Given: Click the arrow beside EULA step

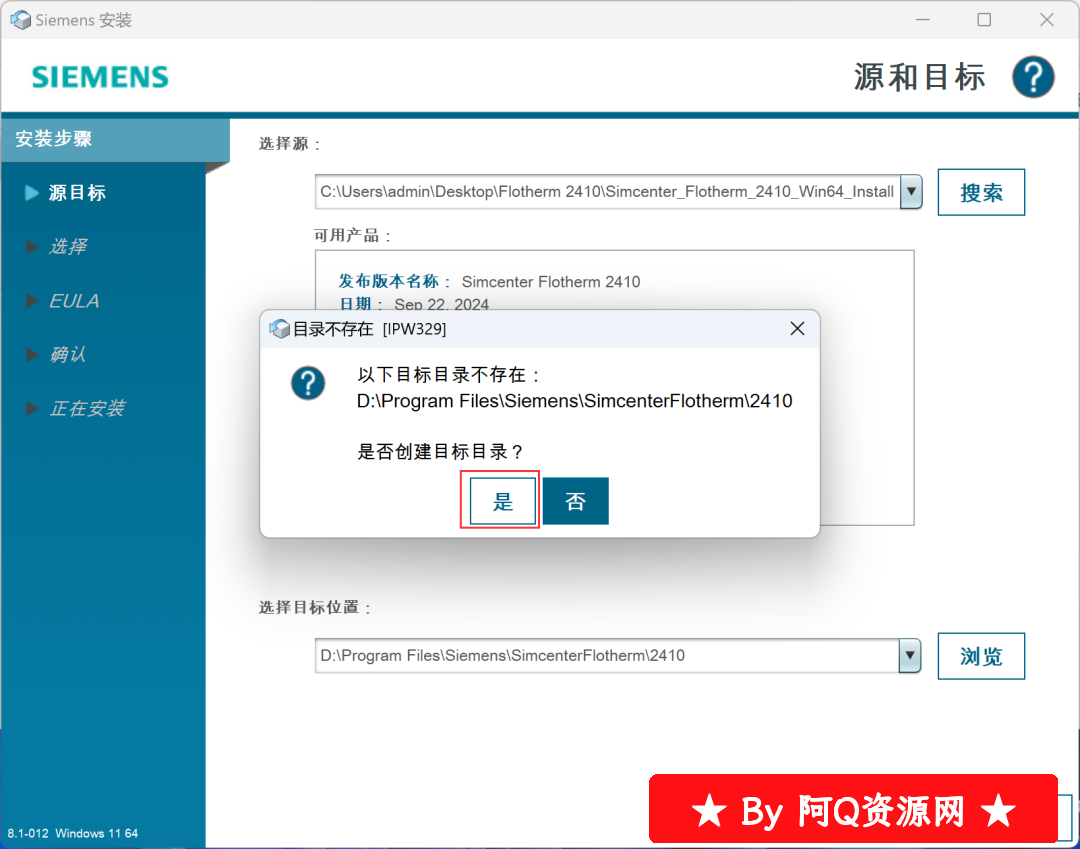Looking at the screenshot, I should click(32, 300).
